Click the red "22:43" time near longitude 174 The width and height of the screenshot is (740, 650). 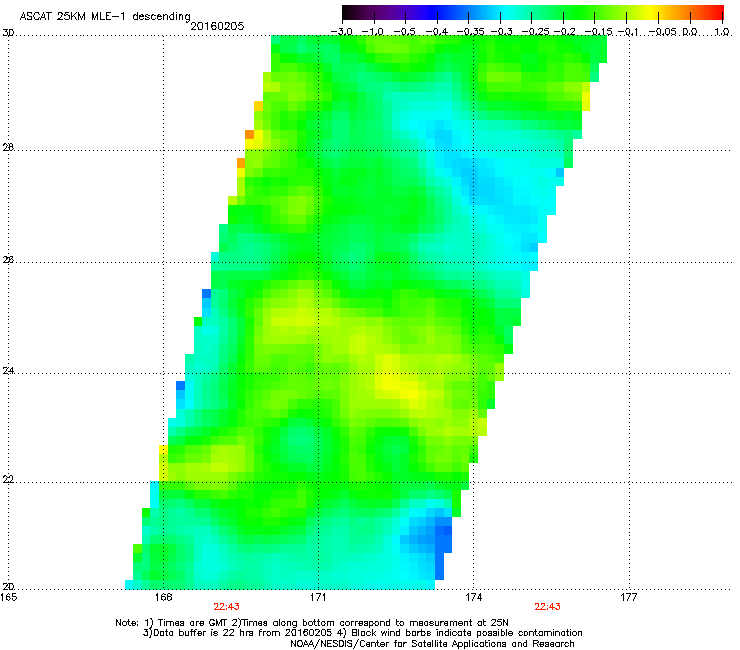point(547,607)
